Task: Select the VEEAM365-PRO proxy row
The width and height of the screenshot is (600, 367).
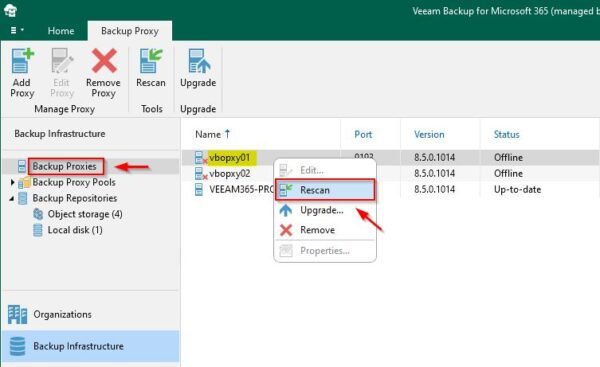Action: 390,189
